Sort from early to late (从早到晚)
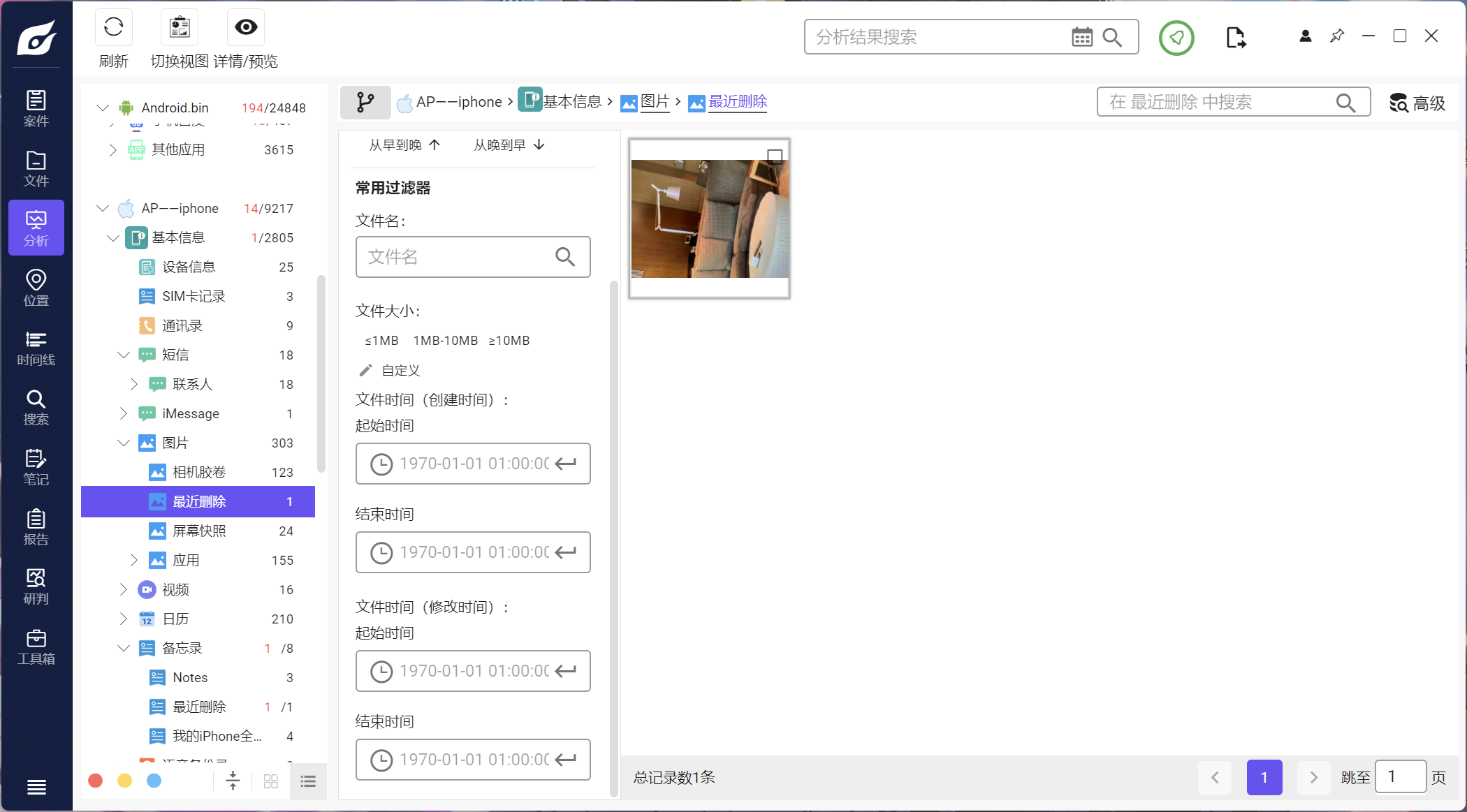Screen dimensions: 1467x812 click(x=404, y=145)
